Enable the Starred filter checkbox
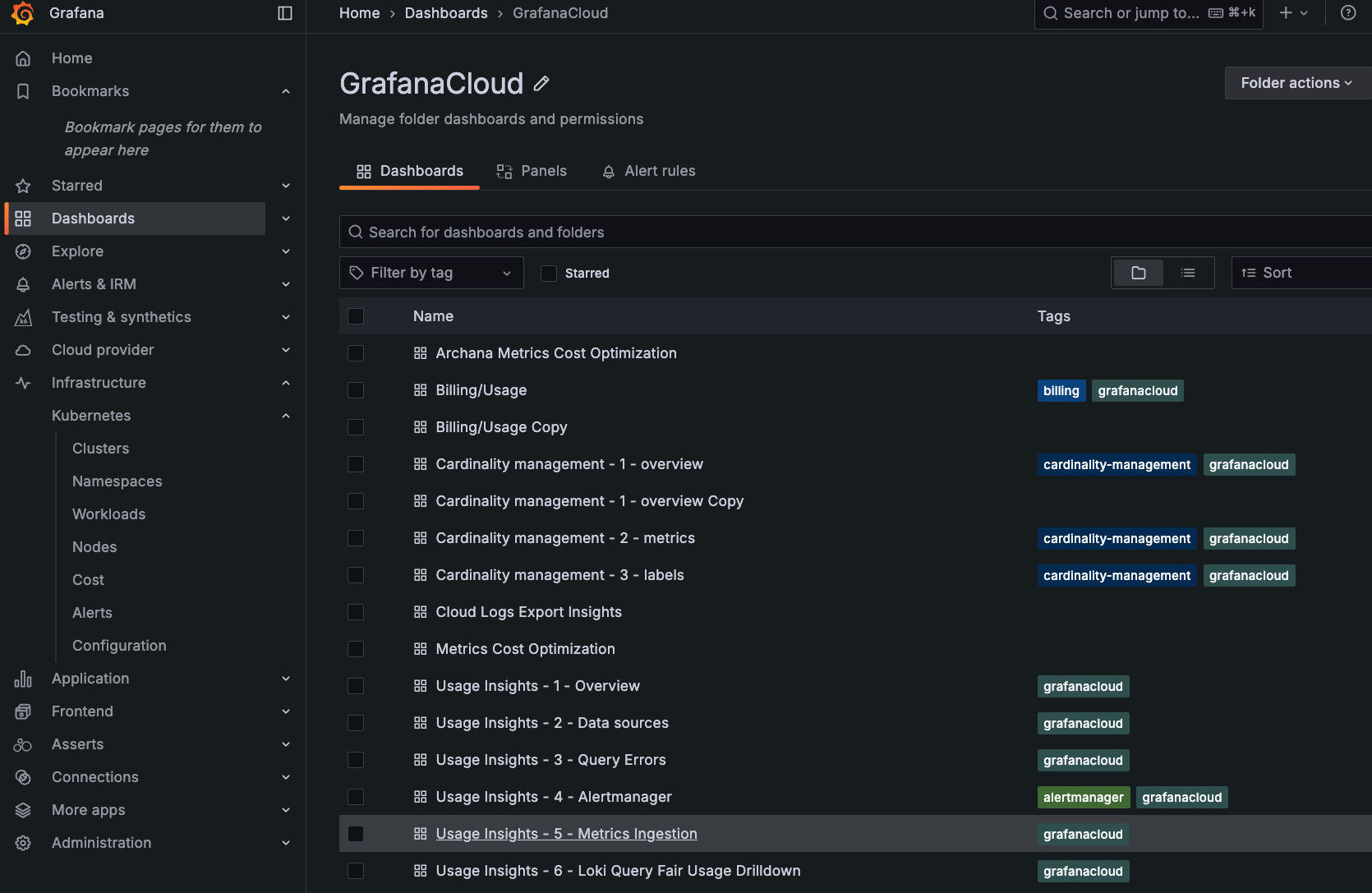 coord(548,273)
